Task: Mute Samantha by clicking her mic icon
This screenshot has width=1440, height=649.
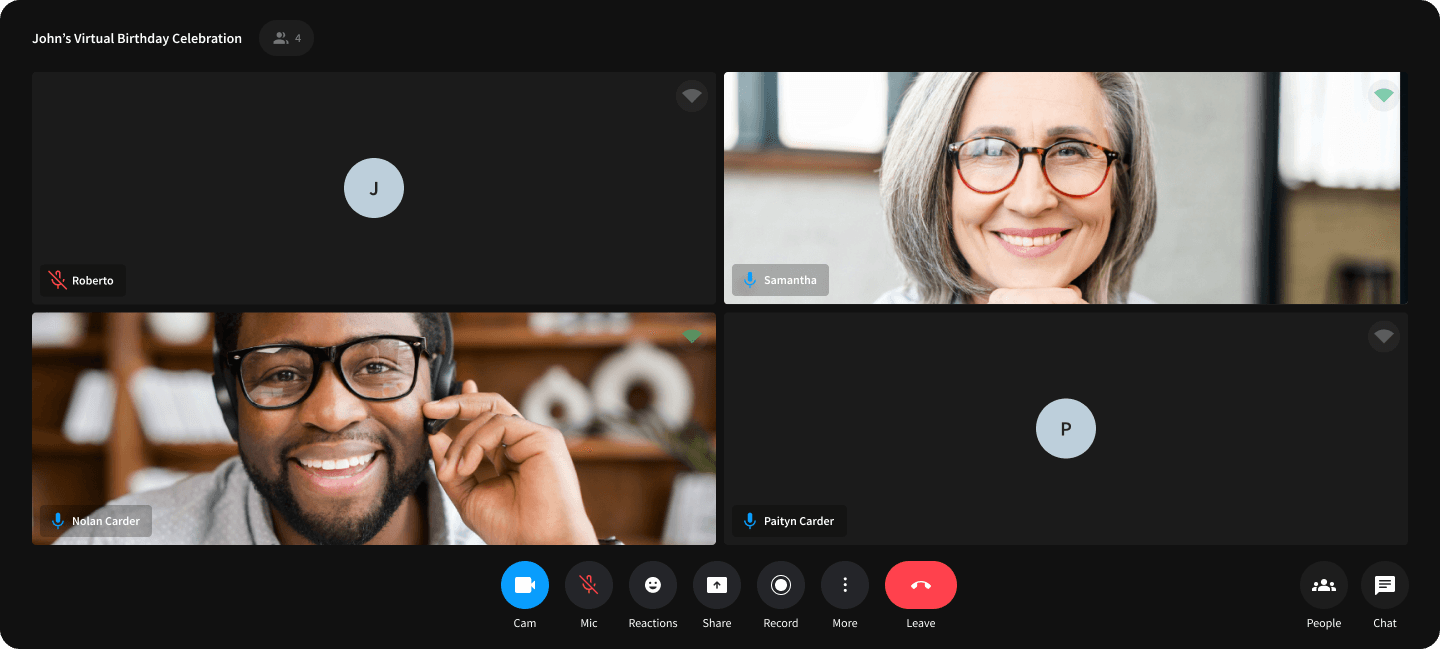Action: [x=750, y=280]
